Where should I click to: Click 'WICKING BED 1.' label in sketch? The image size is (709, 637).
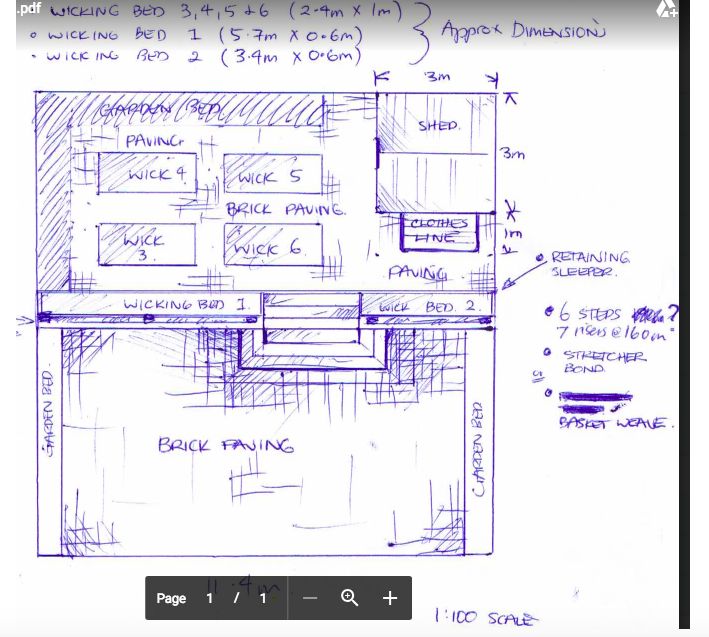click(x=186, y=305)
